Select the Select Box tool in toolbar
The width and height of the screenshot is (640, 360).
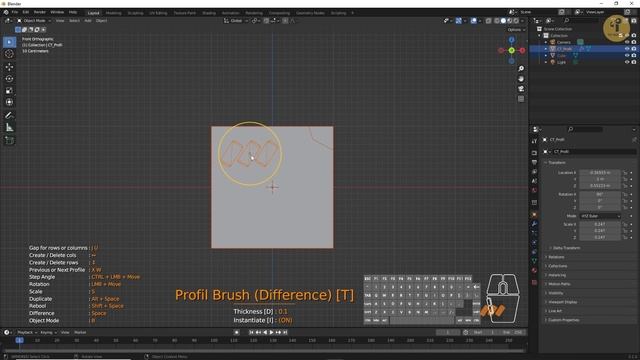tap(9, 42)
